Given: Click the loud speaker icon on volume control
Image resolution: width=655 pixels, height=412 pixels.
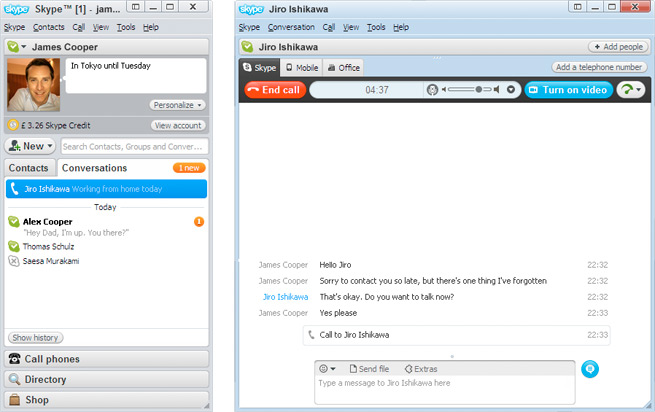Looking at the screenshot, I should pyautogui.click(x=496, y=89).
